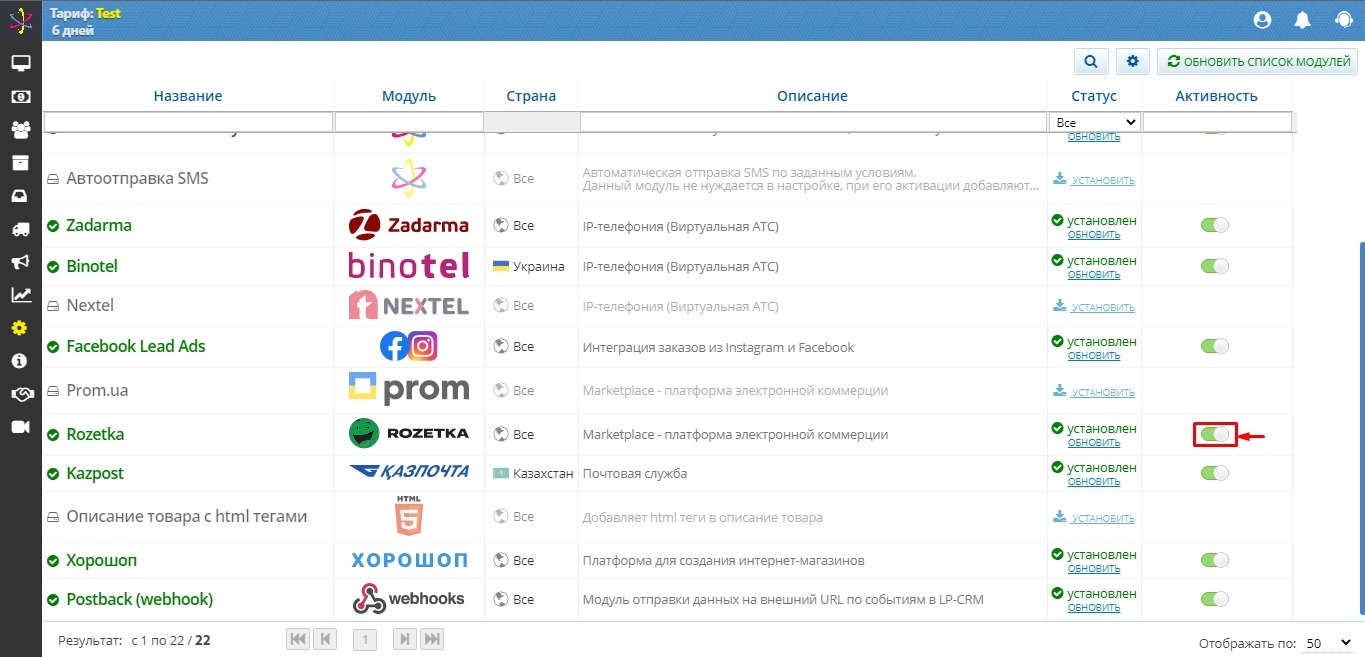Click the Казахстан country cell

point(533,473)
